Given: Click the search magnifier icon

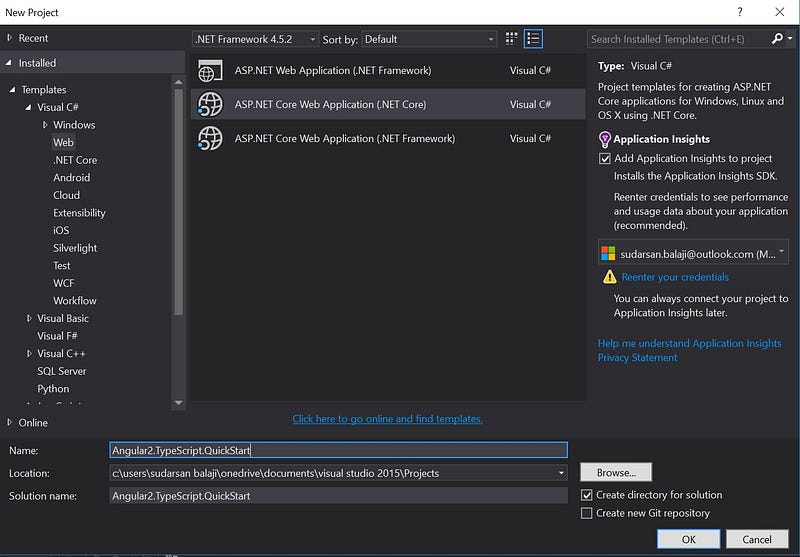Looking at the screenshot, I should (777, 39).
